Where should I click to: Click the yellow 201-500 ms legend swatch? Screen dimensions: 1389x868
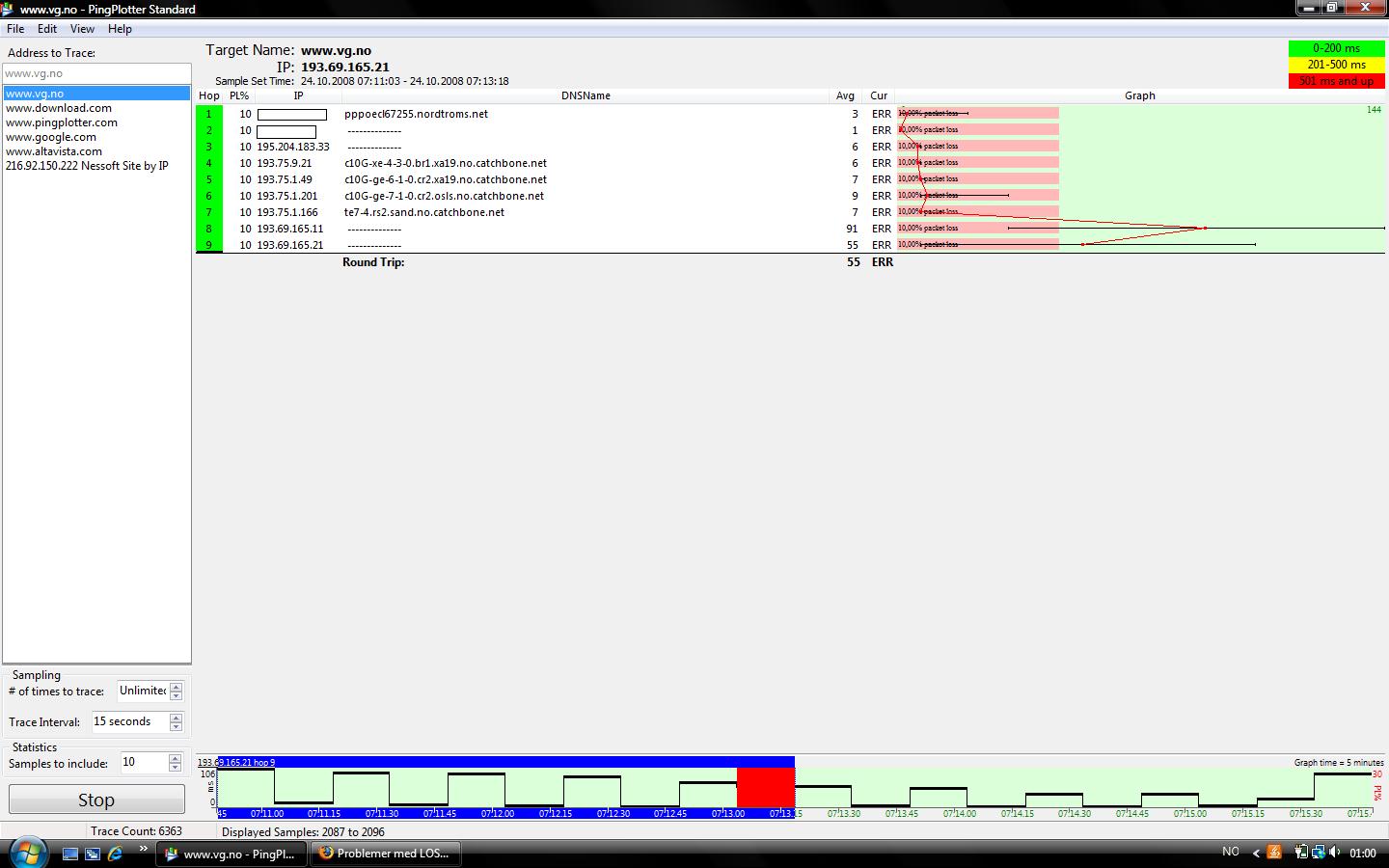coord(1336,65)
